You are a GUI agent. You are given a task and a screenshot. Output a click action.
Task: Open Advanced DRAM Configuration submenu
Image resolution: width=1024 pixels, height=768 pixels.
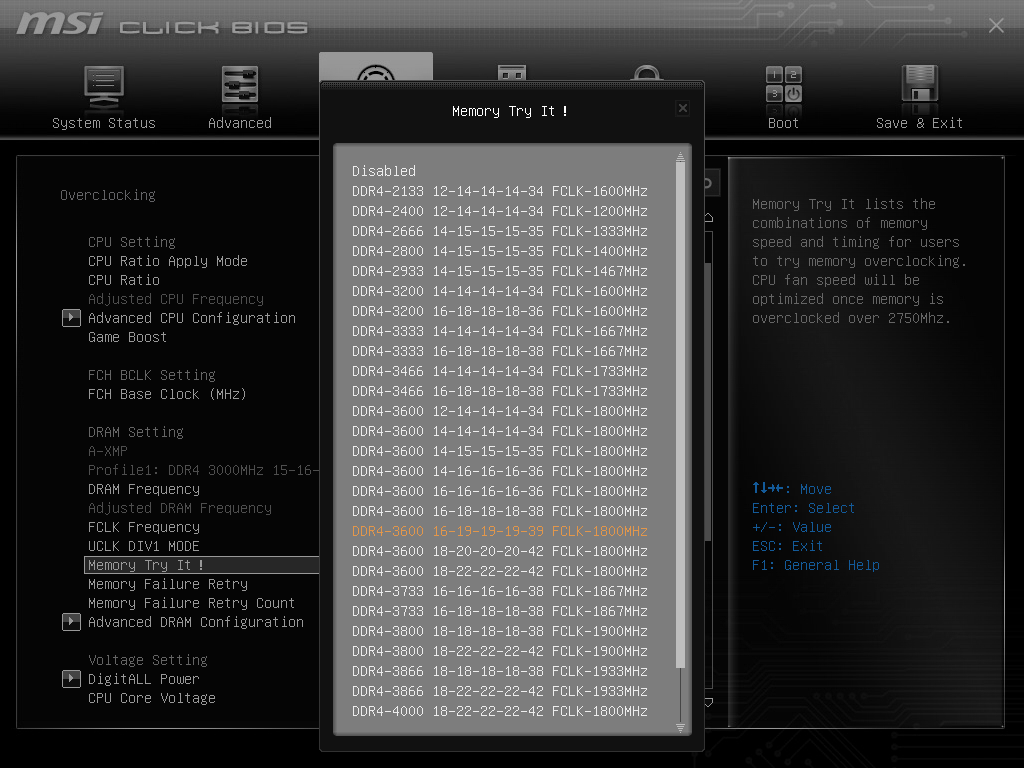196,622
